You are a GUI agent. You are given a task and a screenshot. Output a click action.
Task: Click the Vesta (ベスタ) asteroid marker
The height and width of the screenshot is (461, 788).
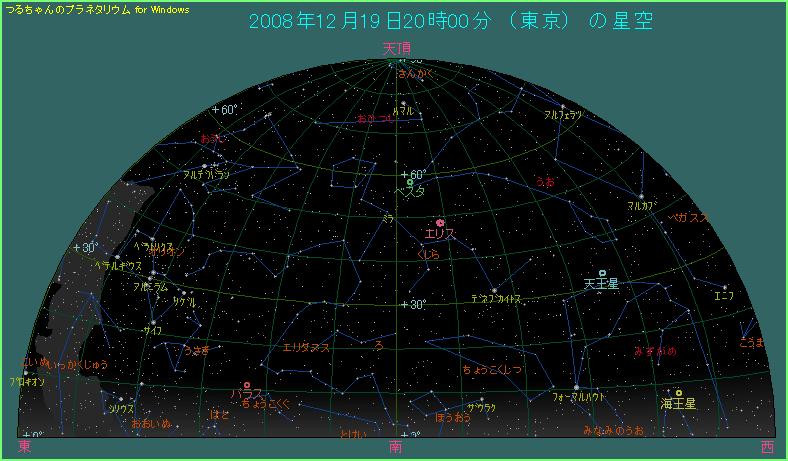[x=410, y=183]
